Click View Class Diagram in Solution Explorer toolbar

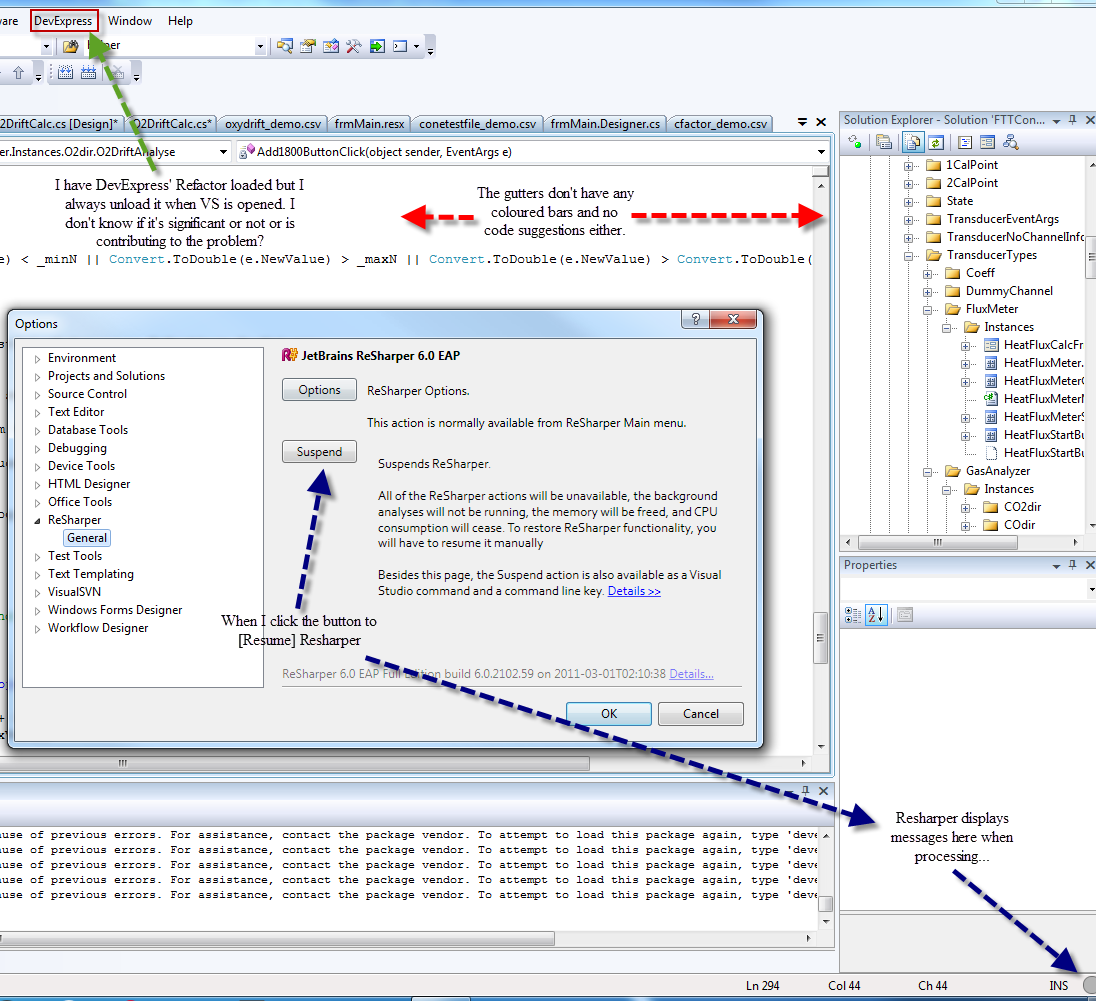(1010, 143)
